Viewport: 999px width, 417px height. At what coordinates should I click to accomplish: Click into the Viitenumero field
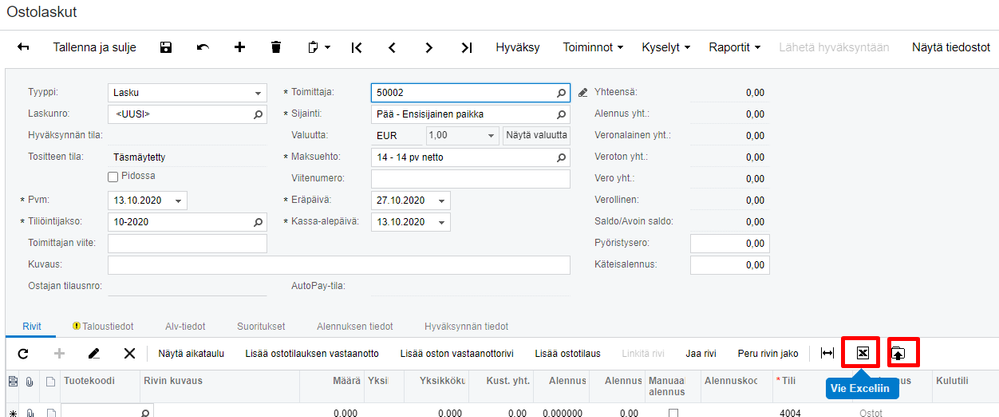click(470, 179)
